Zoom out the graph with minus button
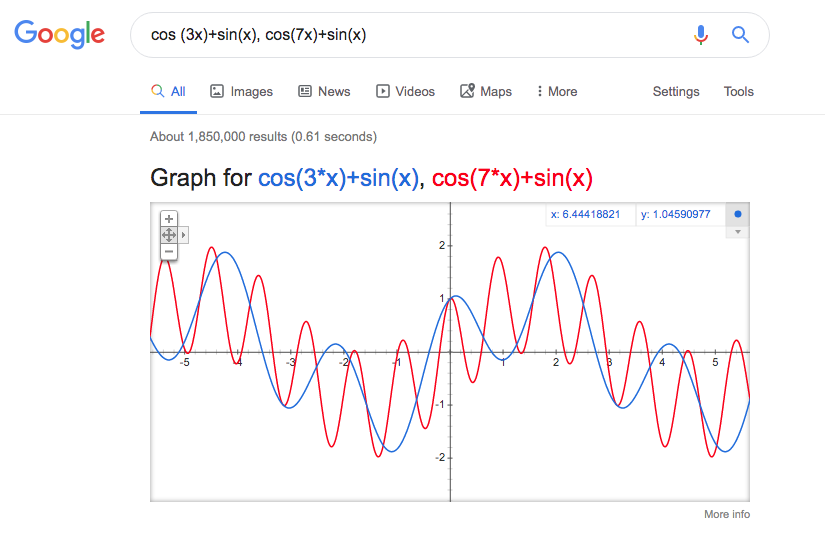Image resolution: width=825 pixels, height=543 pixels. point(169,252)
